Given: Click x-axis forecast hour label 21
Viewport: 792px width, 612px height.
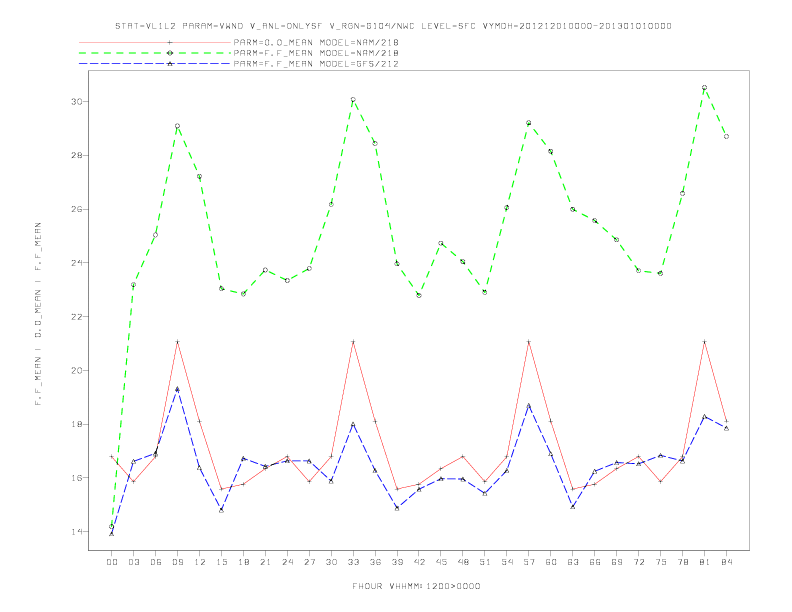Looking at the screenshot, I should (x=265, y=562).
